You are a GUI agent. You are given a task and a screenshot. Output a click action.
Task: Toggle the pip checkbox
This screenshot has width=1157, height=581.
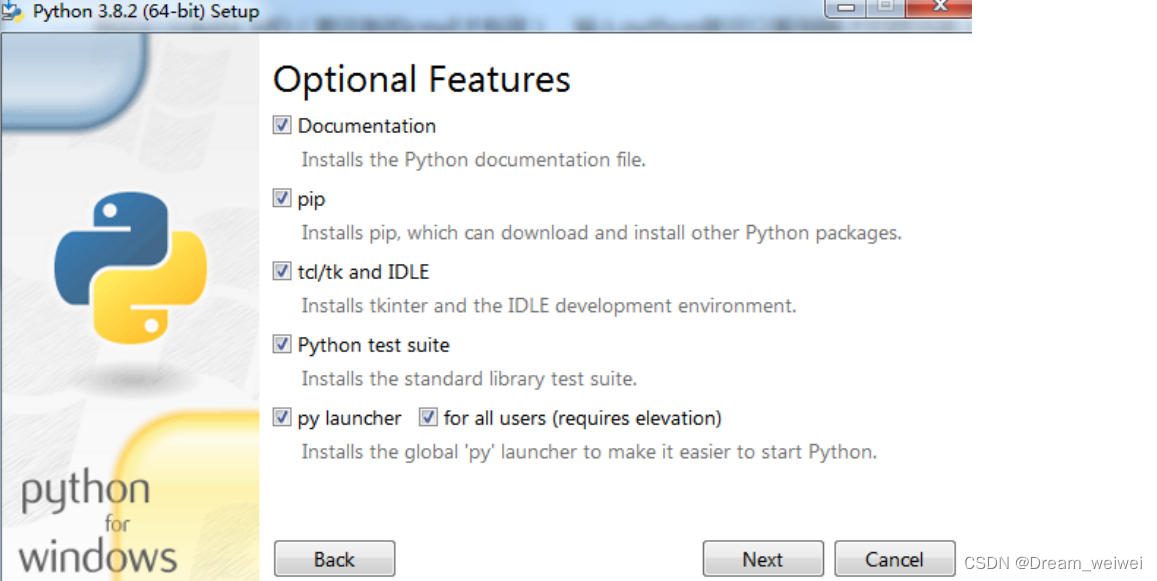(282, 198)
